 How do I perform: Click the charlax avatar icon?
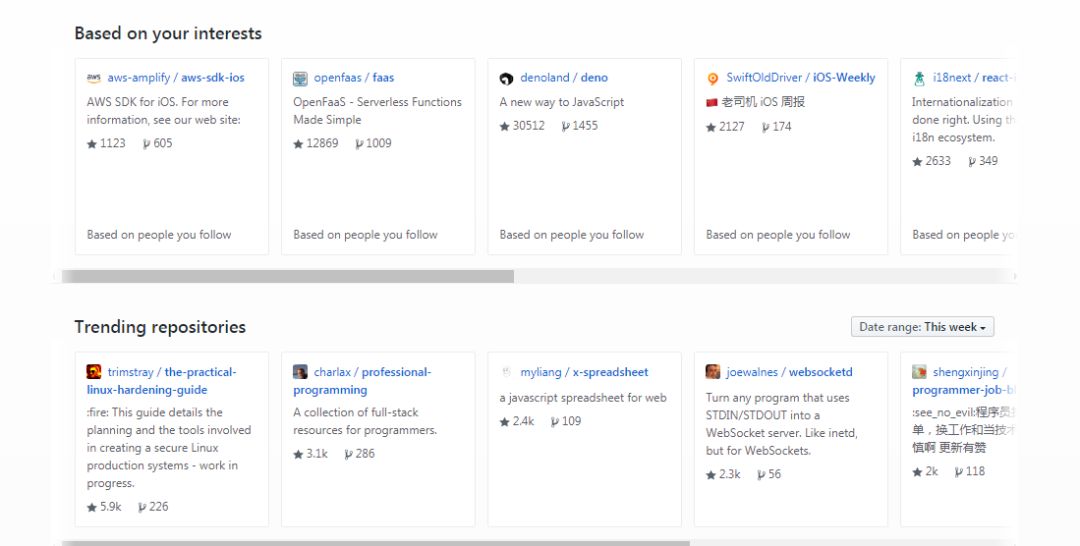tap(300, 372)
